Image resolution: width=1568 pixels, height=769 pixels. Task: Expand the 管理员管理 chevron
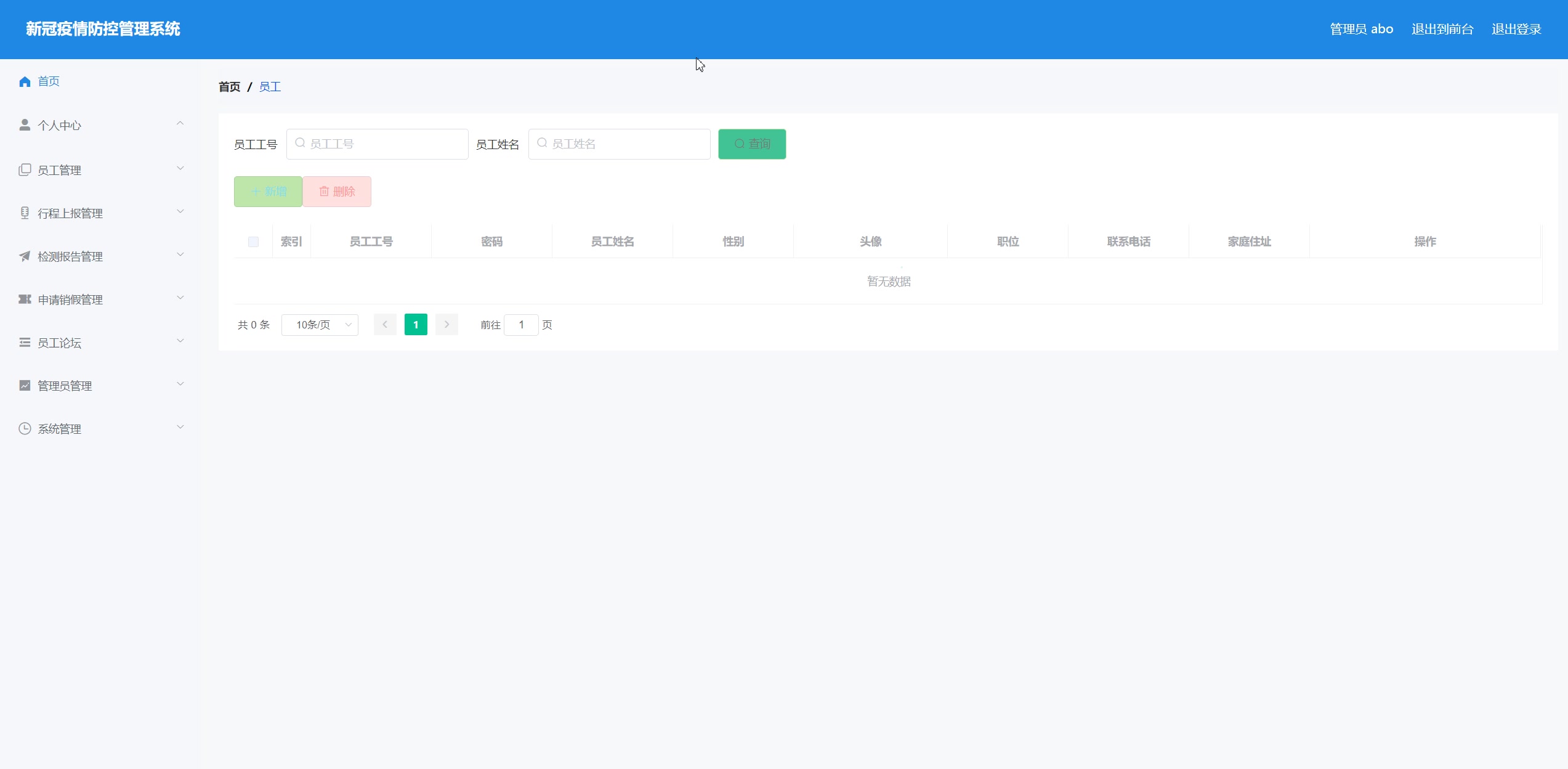pyautogui.click(x=180, y=384)
